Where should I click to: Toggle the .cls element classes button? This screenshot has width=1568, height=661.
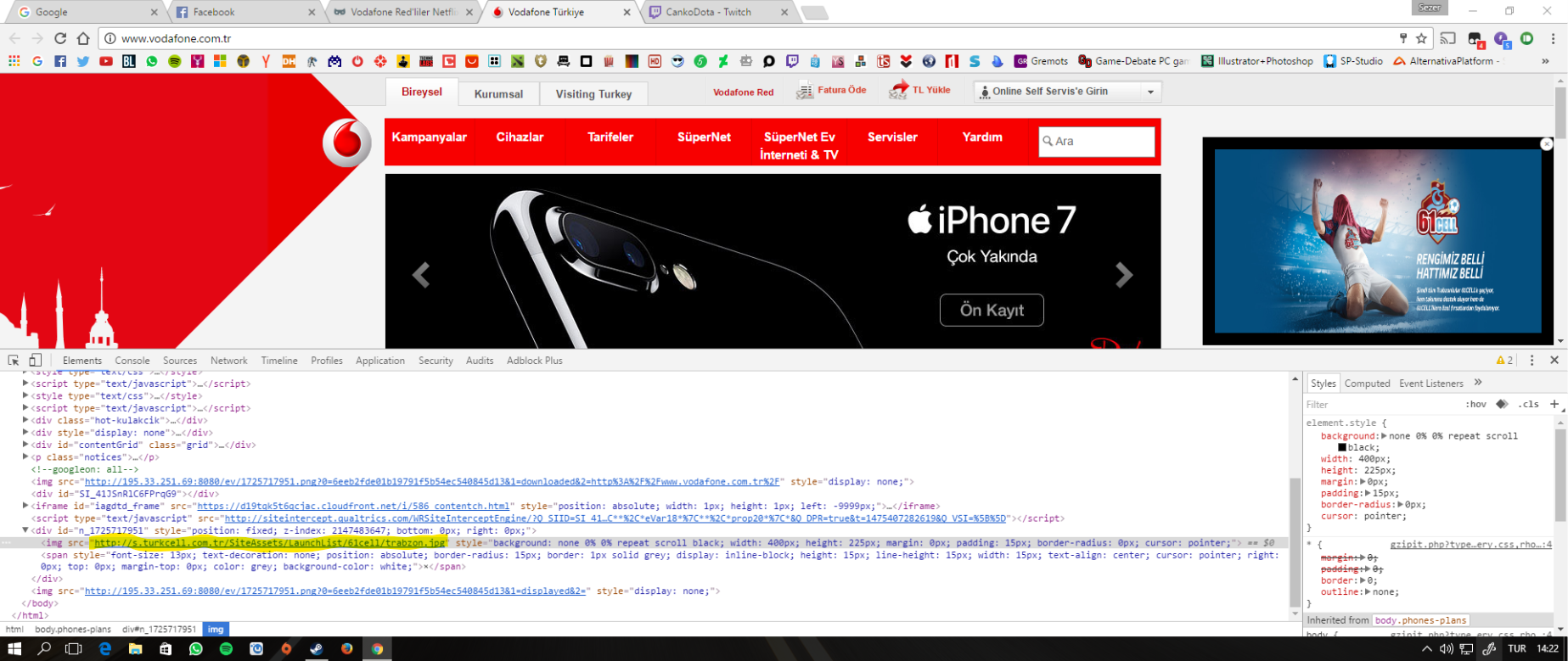(x=1529, y=404)
